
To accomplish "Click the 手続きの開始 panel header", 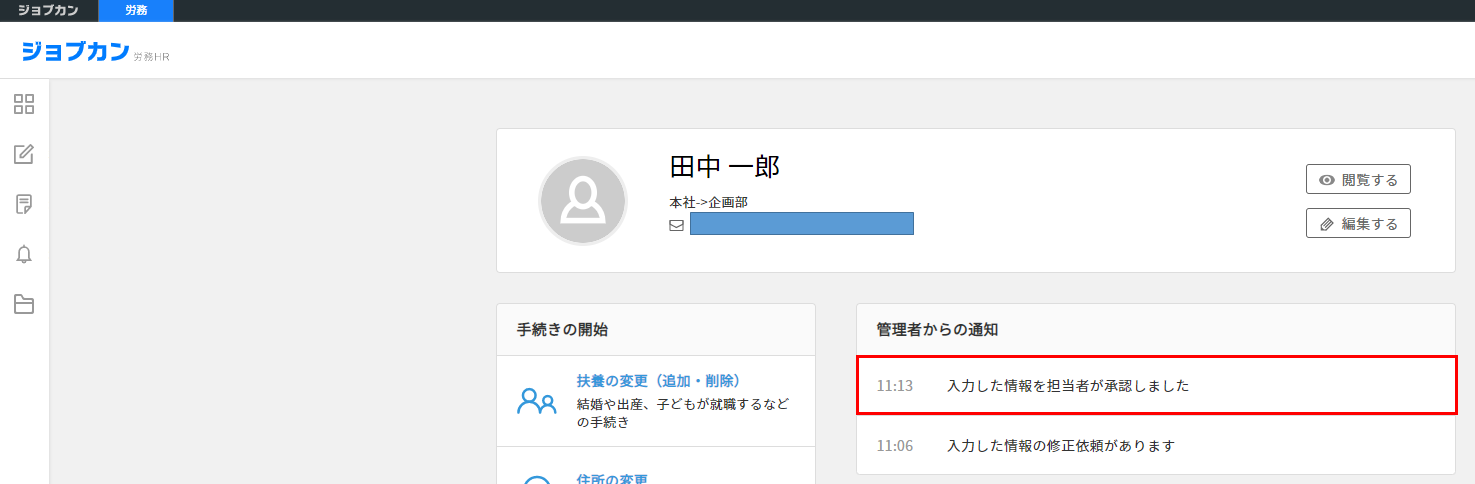I will (562, 329).
